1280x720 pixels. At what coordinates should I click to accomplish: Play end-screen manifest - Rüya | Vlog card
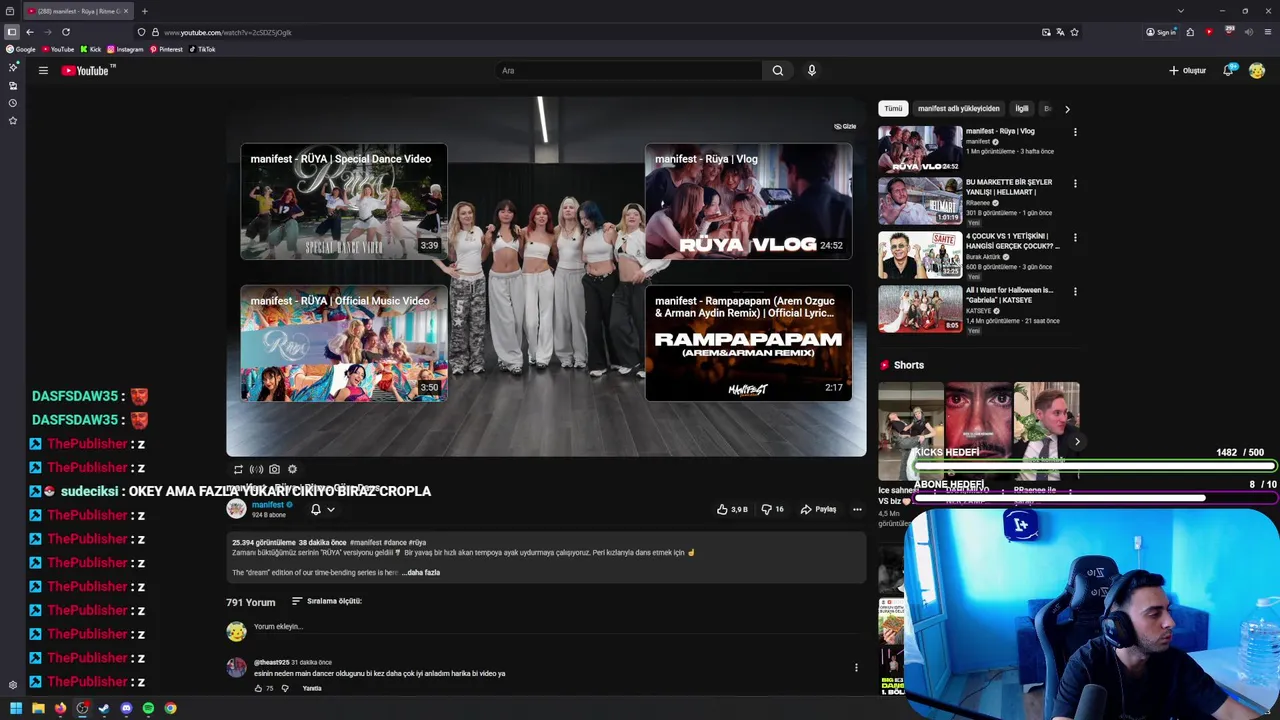pos(748,201)
